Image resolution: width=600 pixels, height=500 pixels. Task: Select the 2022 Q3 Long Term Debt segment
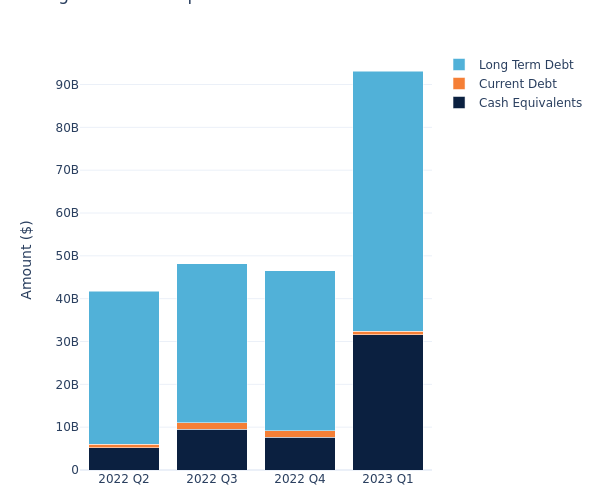(x=212, y=343)
